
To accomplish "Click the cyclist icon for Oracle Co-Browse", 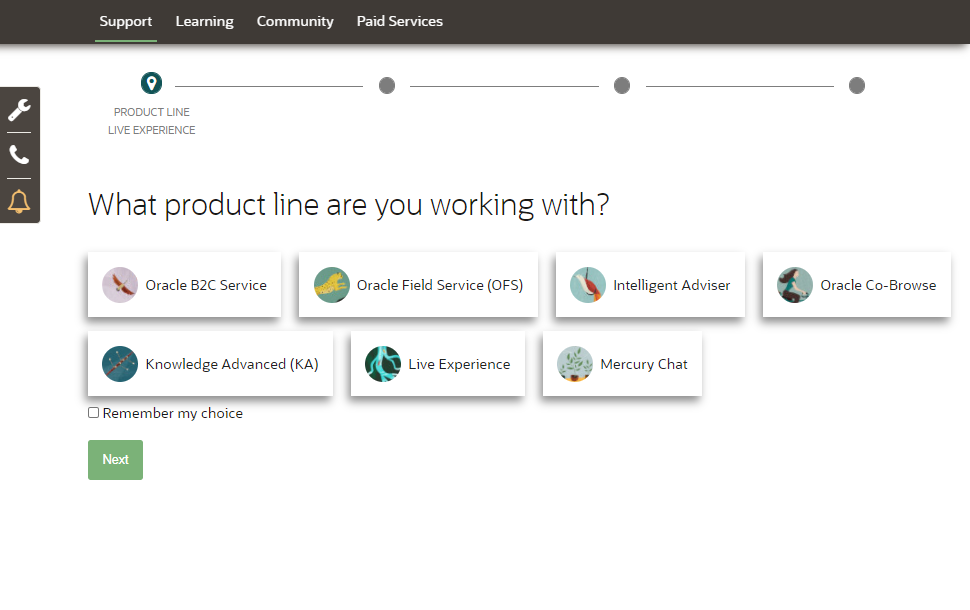I will click(x=795, y=285).
